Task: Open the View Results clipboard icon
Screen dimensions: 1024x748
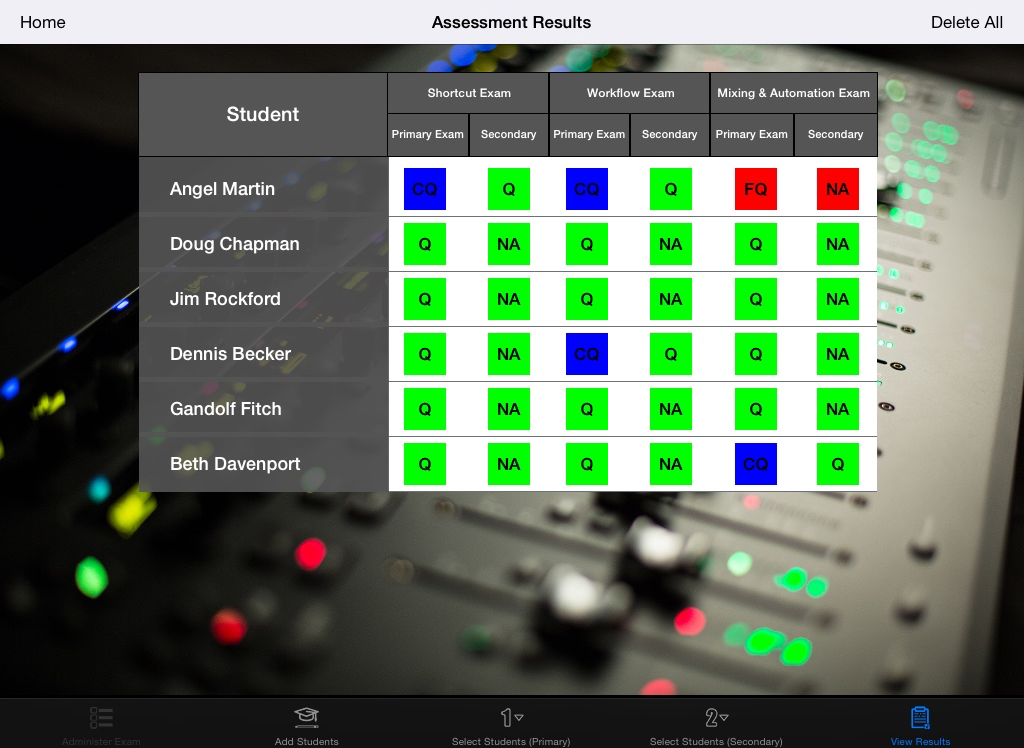Action: coord(920,718)
